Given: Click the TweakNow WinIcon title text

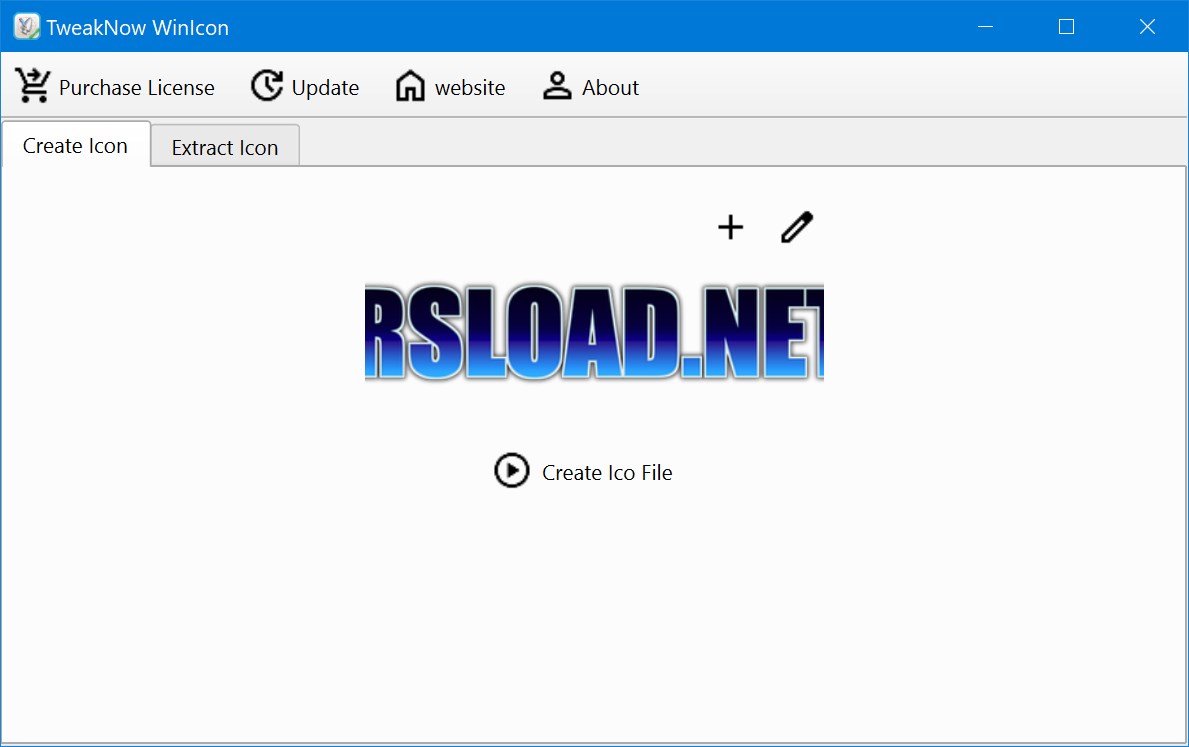Looking at the screenshot, I should [x=137, y=28].
